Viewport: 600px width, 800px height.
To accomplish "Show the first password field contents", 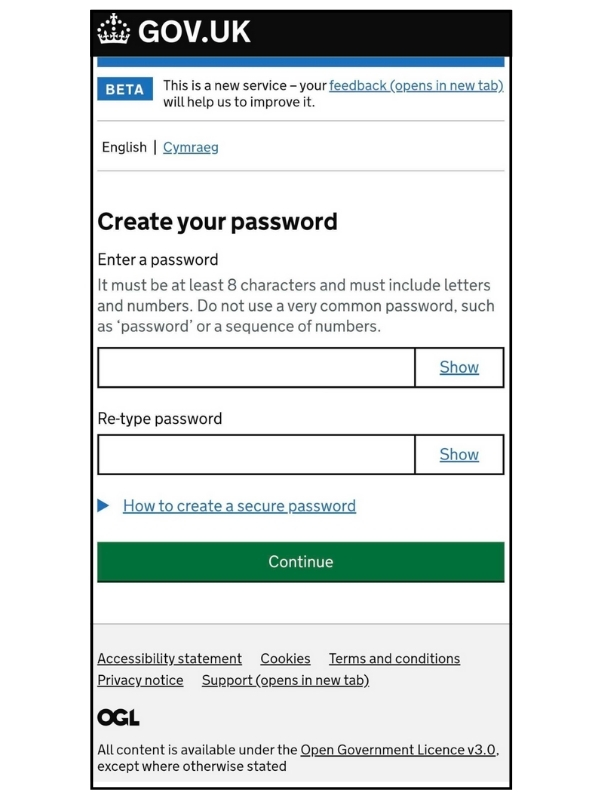I will pyautogui.click(x=459, y=367).
